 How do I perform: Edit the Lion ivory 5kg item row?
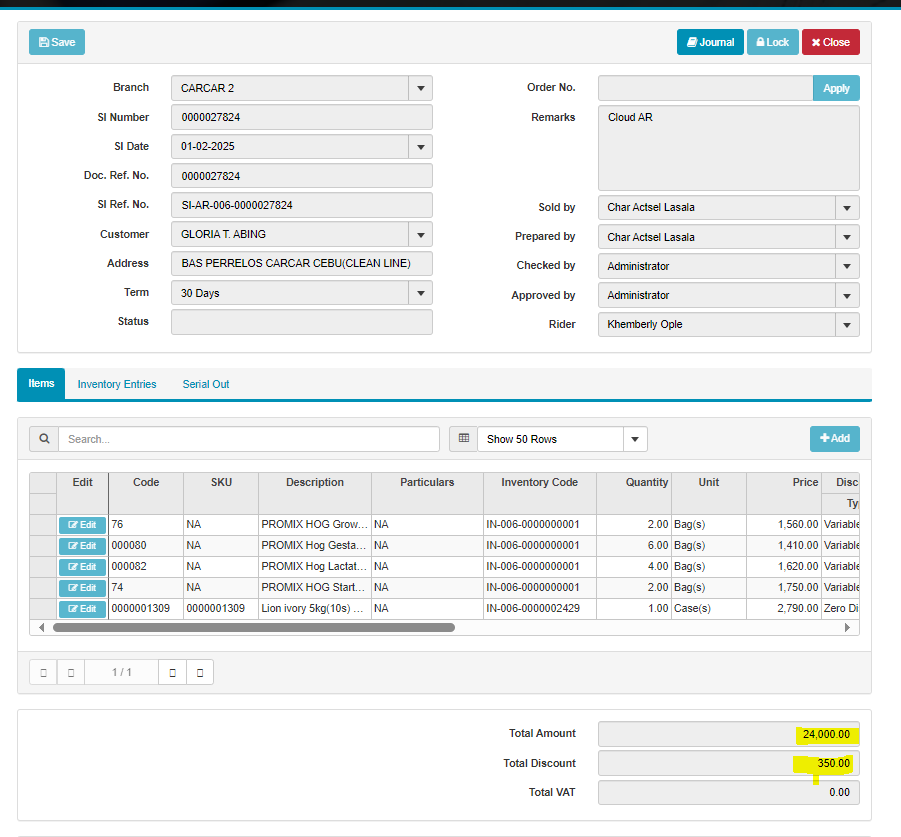82,609
